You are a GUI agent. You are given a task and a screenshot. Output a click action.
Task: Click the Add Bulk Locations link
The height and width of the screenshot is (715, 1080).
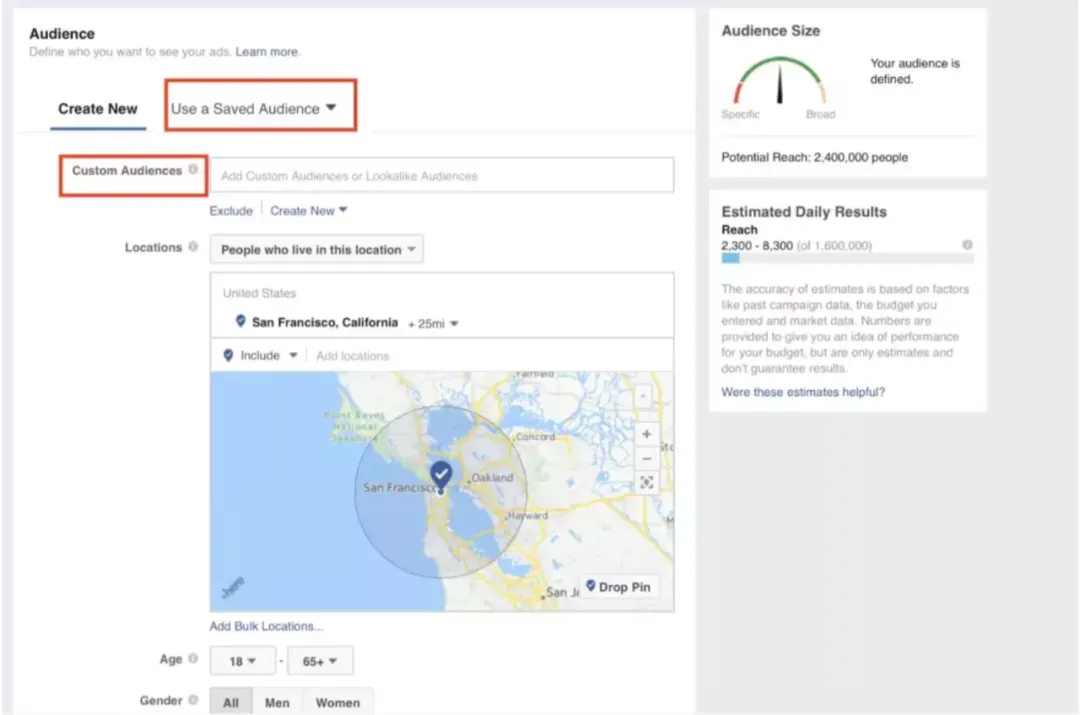coord(266,626)
